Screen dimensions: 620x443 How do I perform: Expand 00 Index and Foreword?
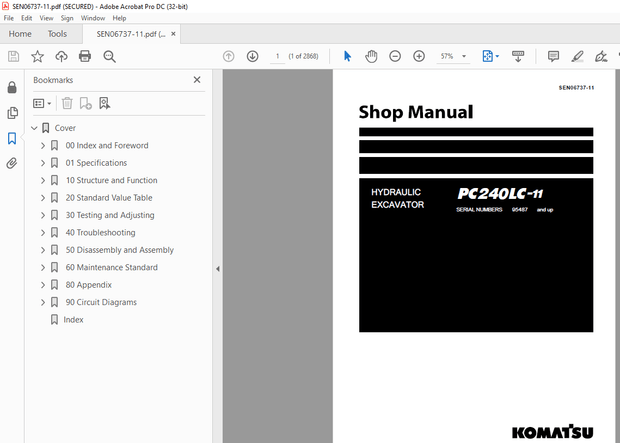point(43,146)
